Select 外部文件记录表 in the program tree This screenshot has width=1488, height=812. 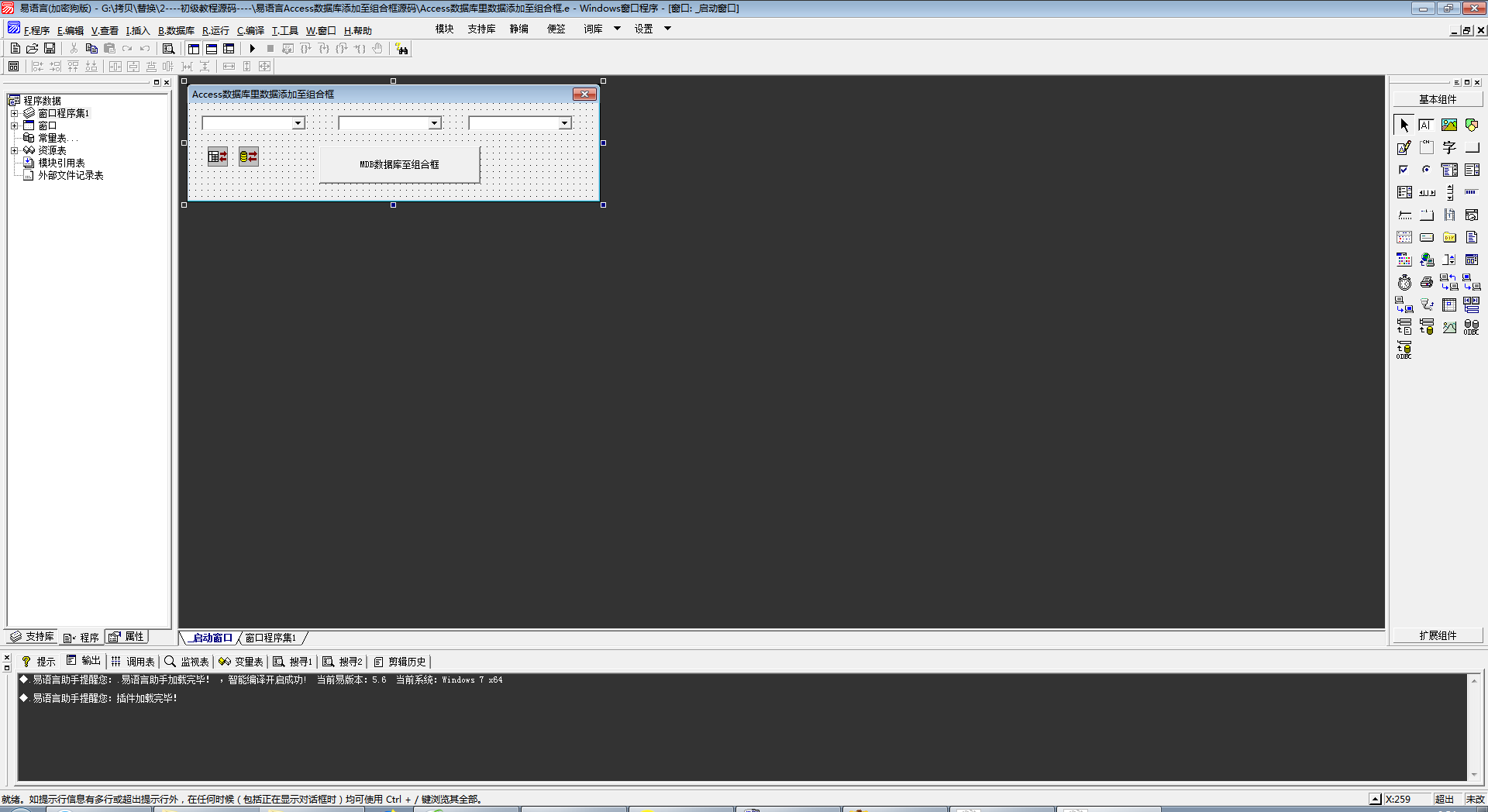(71, 175)
